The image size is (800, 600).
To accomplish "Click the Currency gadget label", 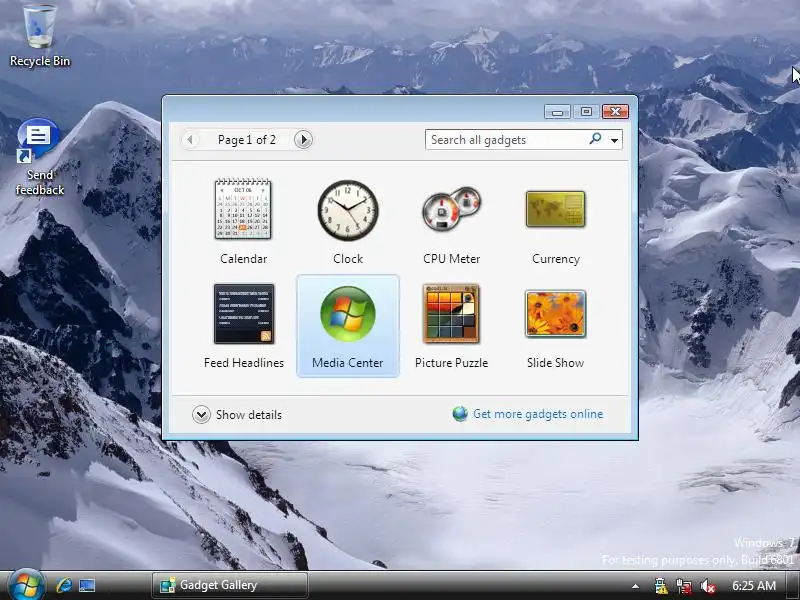I will tap(556, 259).
